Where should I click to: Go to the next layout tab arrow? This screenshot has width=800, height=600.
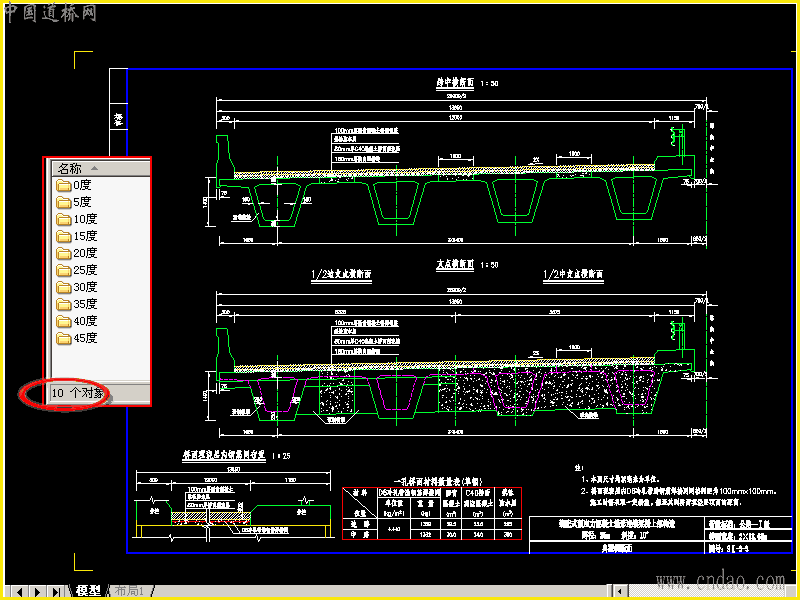click(x=37, y=592)
